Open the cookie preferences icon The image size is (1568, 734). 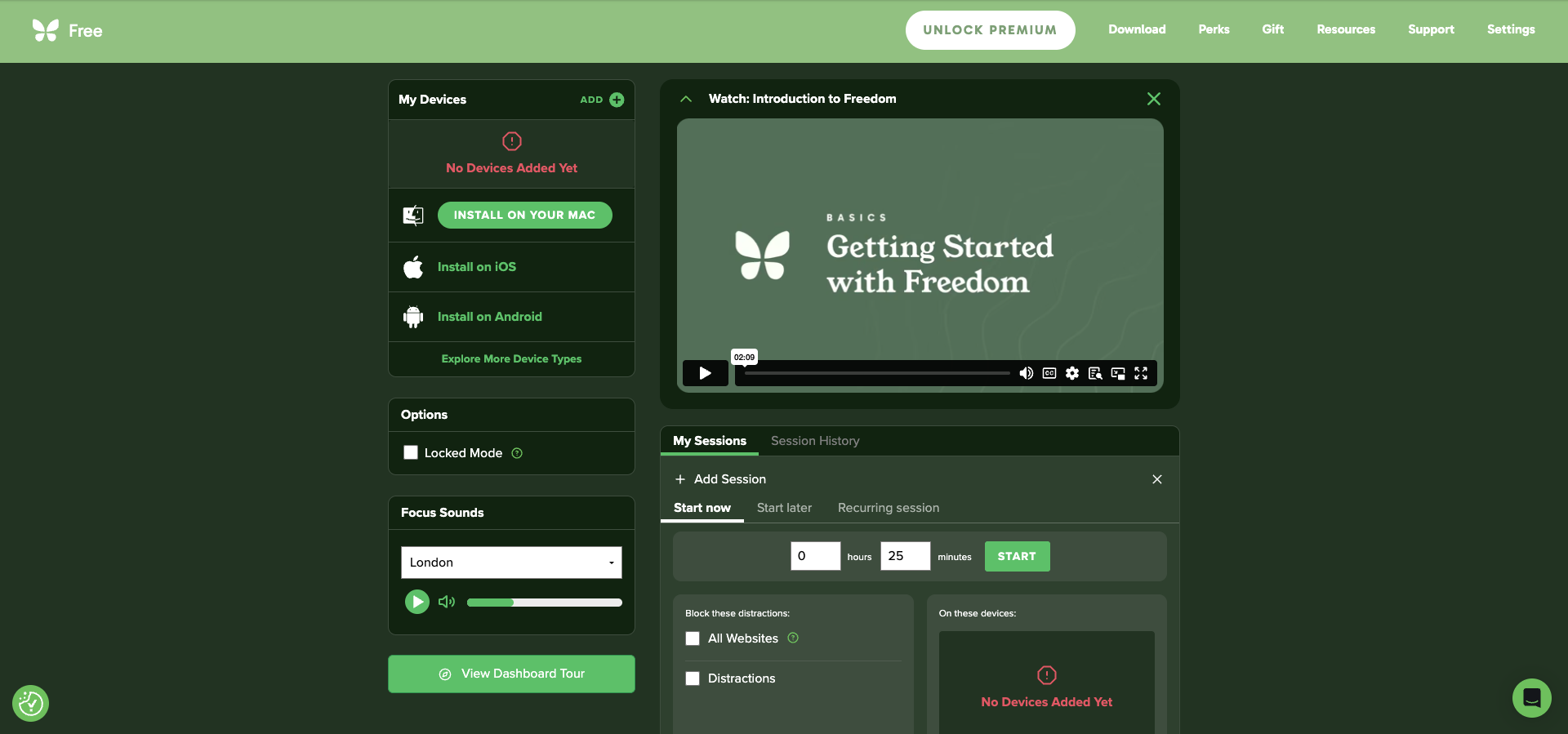tap(31, 703)
